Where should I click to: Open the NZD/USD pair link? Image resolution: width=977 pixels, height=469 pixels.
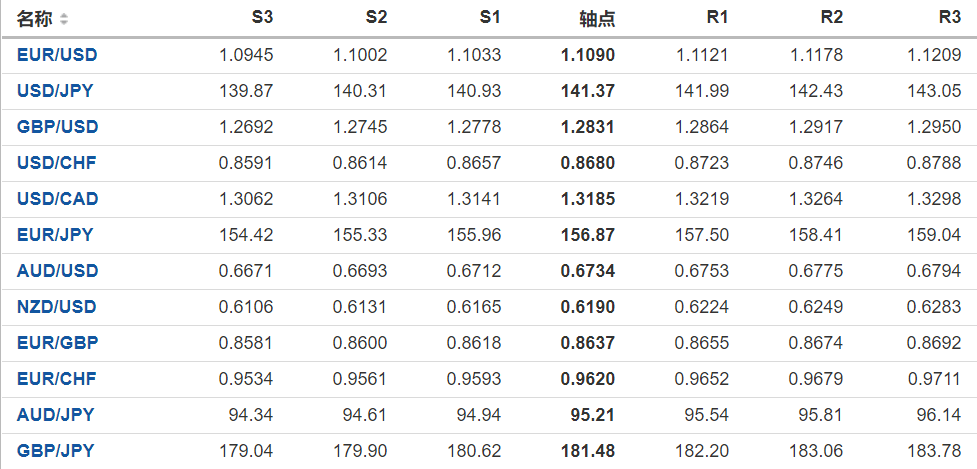57,307
